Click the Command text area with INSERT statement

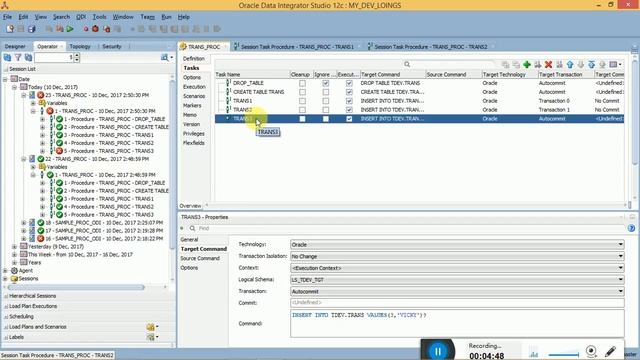pos(457,323)
